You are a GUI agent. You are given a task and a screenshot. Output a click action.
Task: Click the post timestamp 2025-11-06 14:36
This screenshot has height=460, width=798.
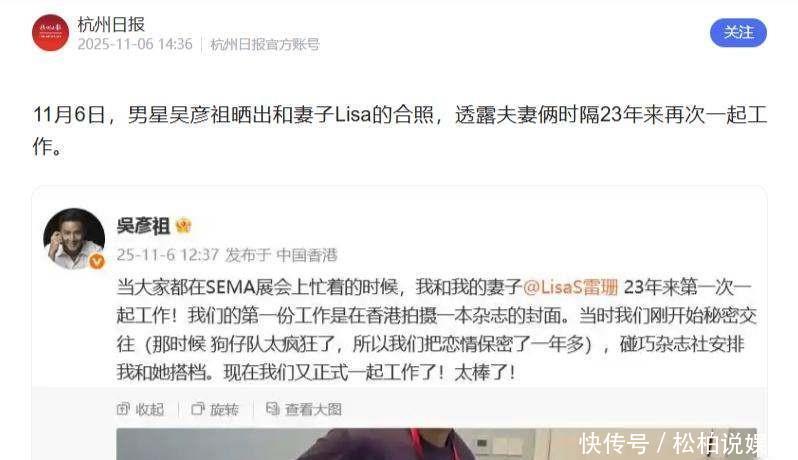tap(135, 44)
